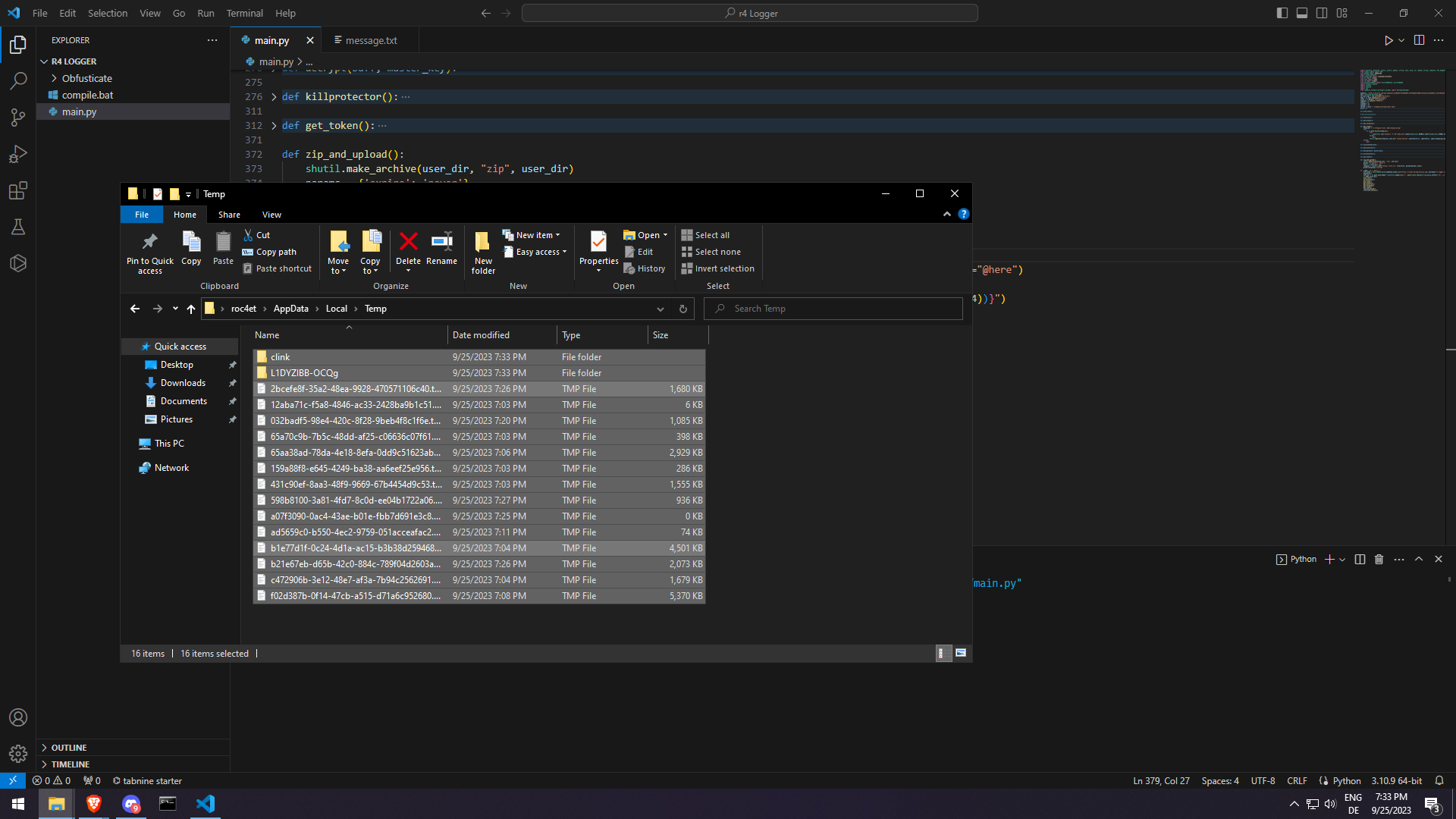Open Source Control in activity bar
This screenshot has width=1456, height=819.
tap(18, 117)
